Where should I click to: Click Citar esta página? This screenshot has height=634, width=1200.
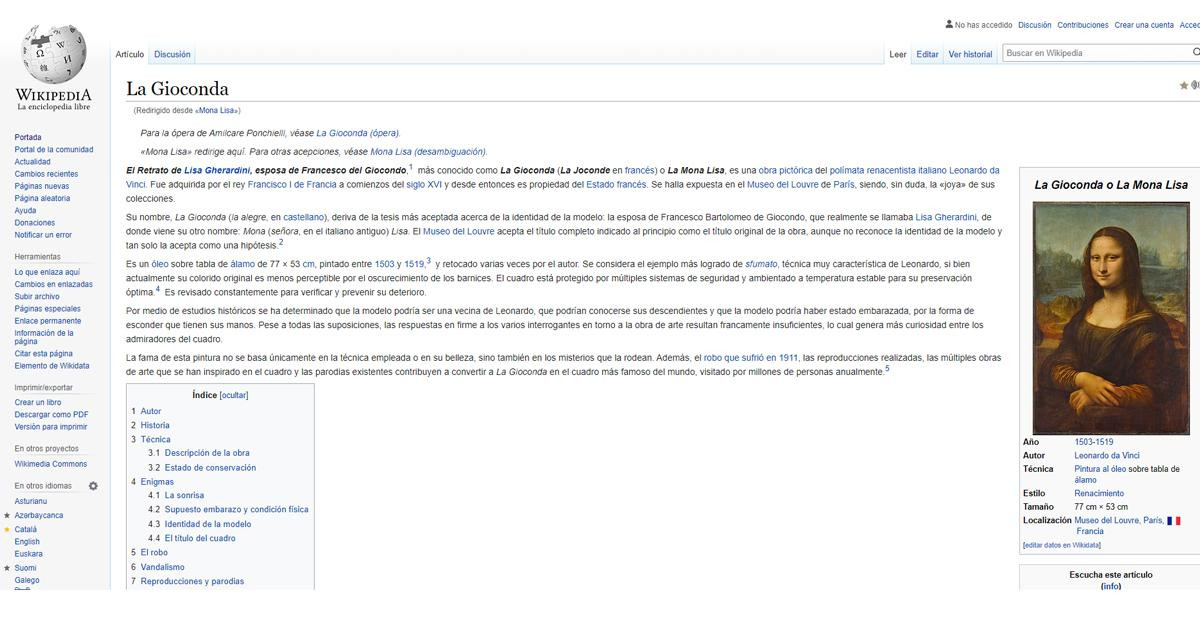point(43,353)
